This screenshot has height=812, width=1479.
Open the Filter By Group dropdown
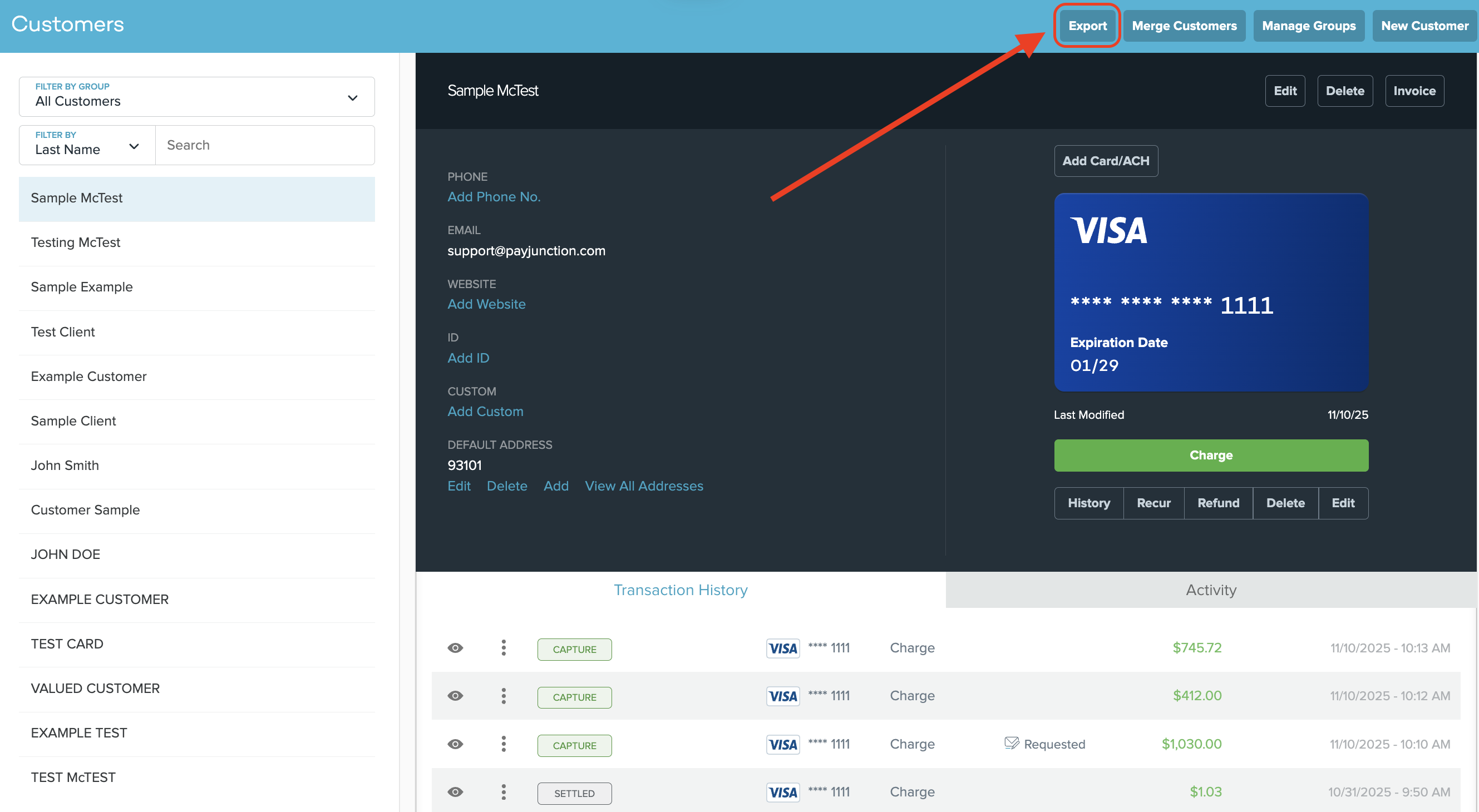coord(197,96)
